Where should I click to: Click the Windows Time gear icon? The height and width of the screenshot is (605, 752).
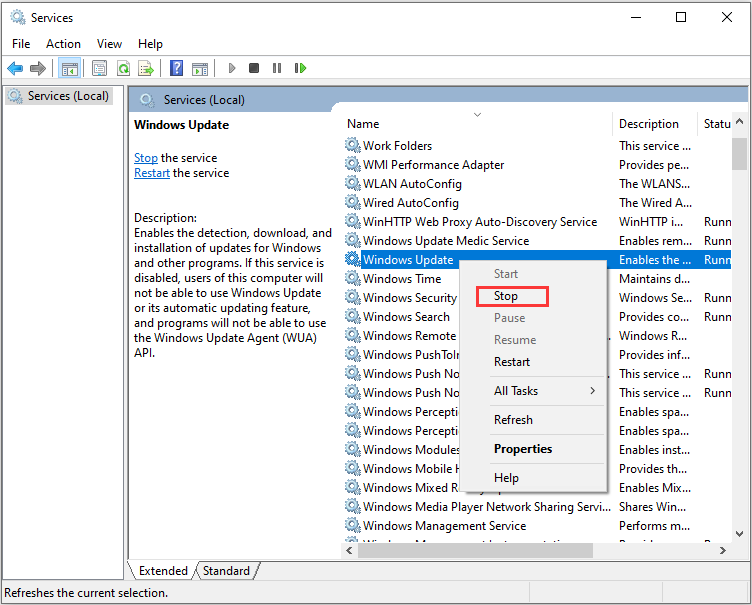click(352, 278)
